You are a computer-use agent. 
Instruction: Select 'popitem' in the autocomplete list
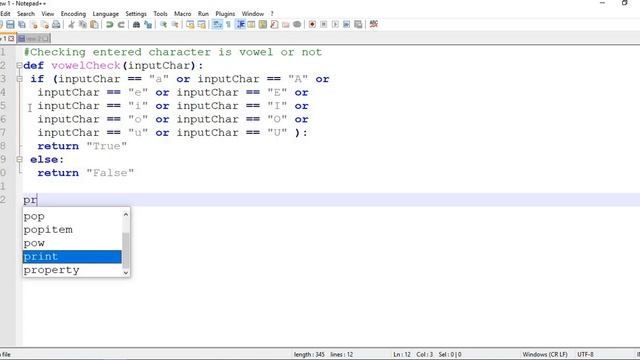click(x=72, y=230)
